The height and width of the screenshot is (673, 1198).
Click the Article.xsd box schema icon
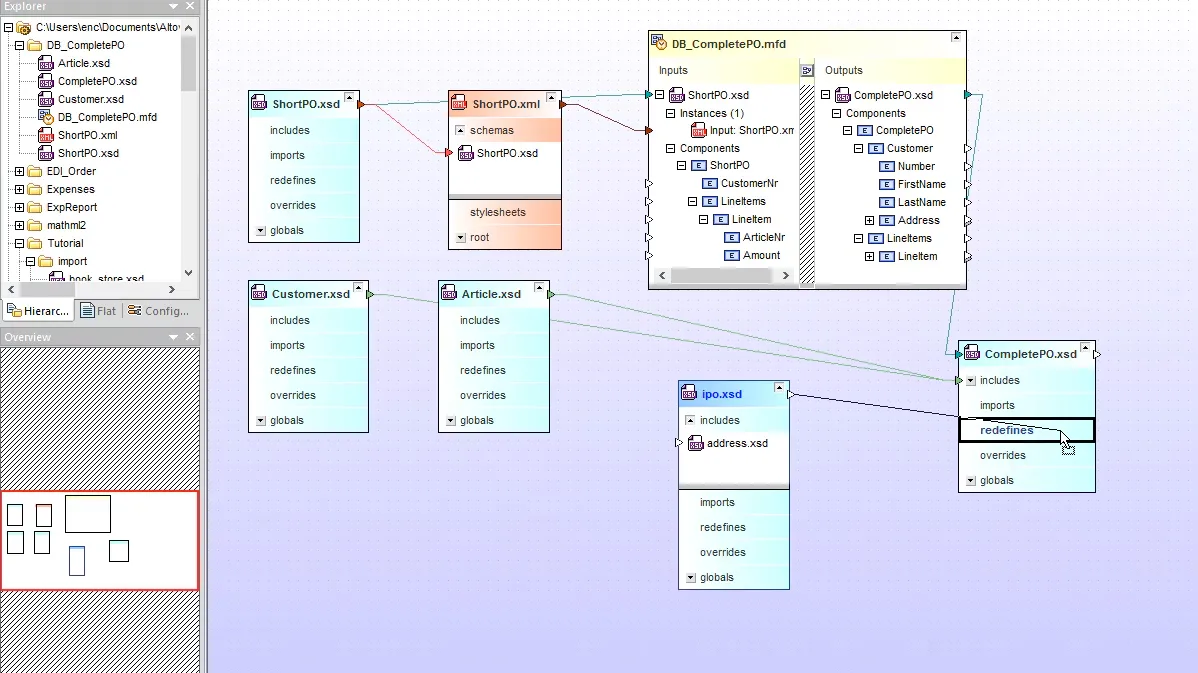[x=449, y=293]
